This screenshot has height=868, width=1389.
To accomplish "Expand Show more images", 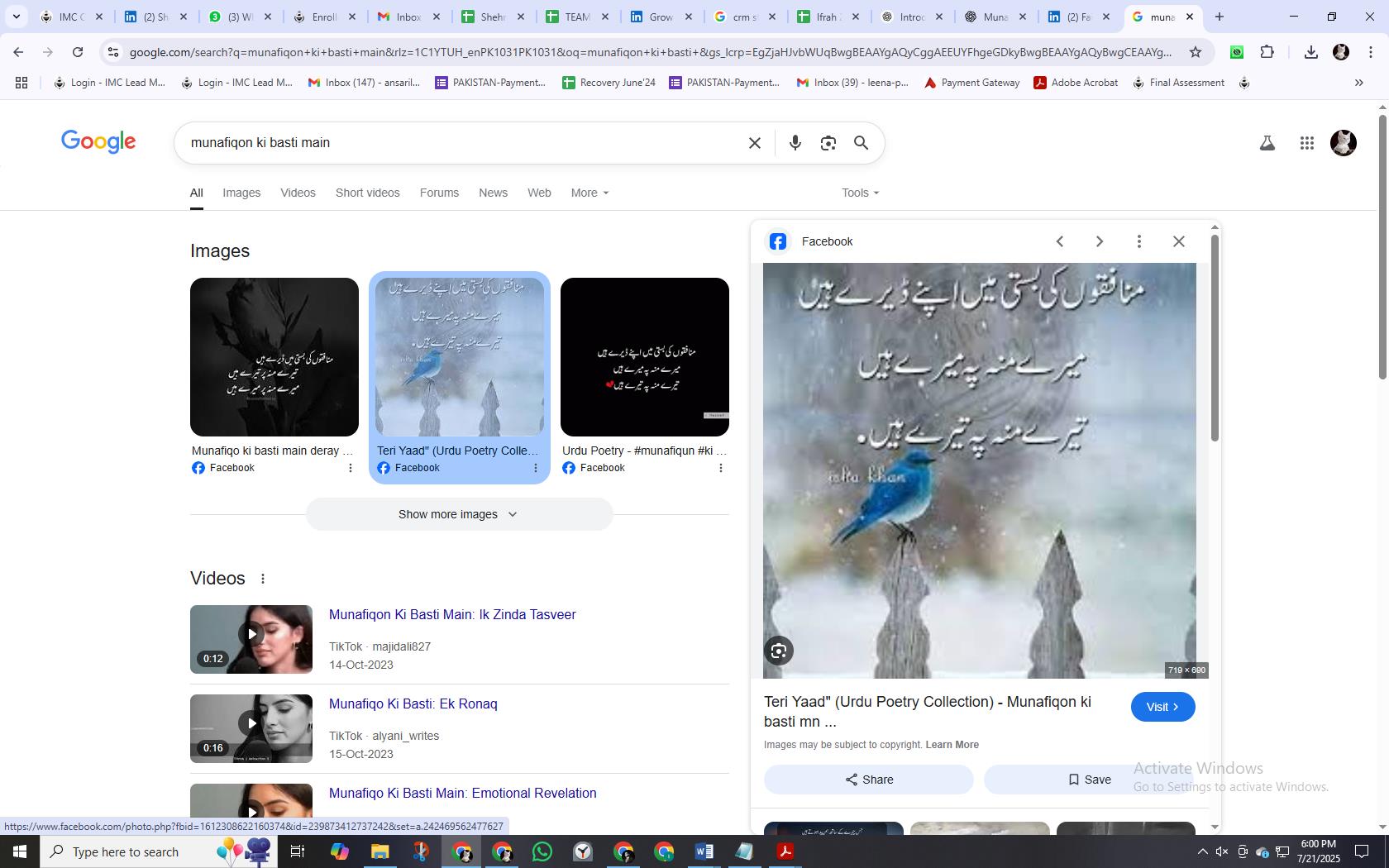I will (459, 514).
